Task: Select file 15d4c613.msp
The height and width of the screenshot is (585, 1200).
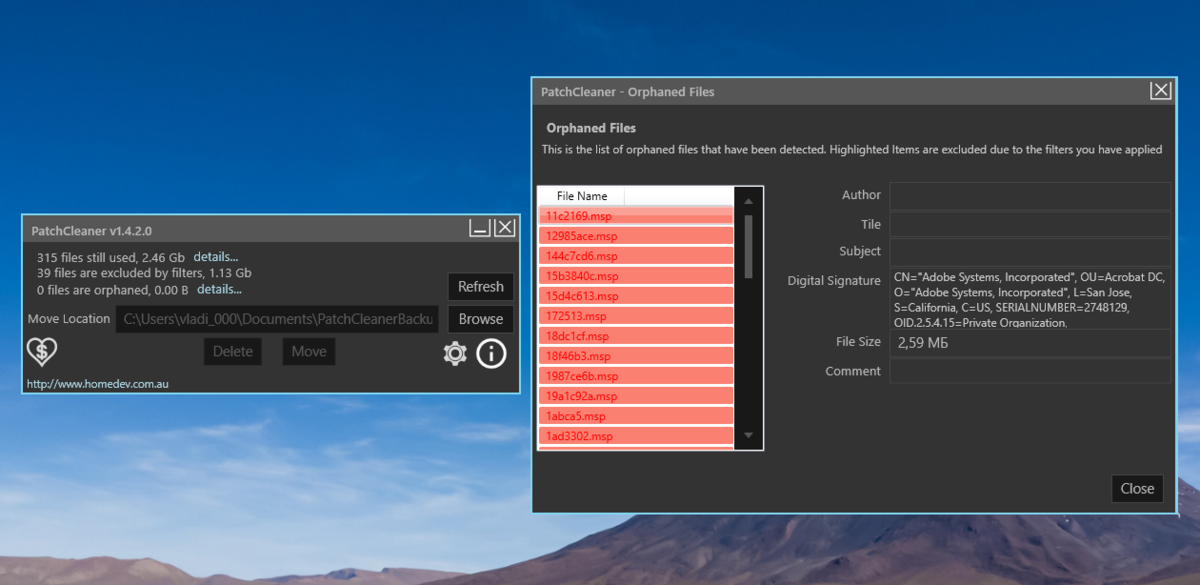Action: tap(636, 296)
